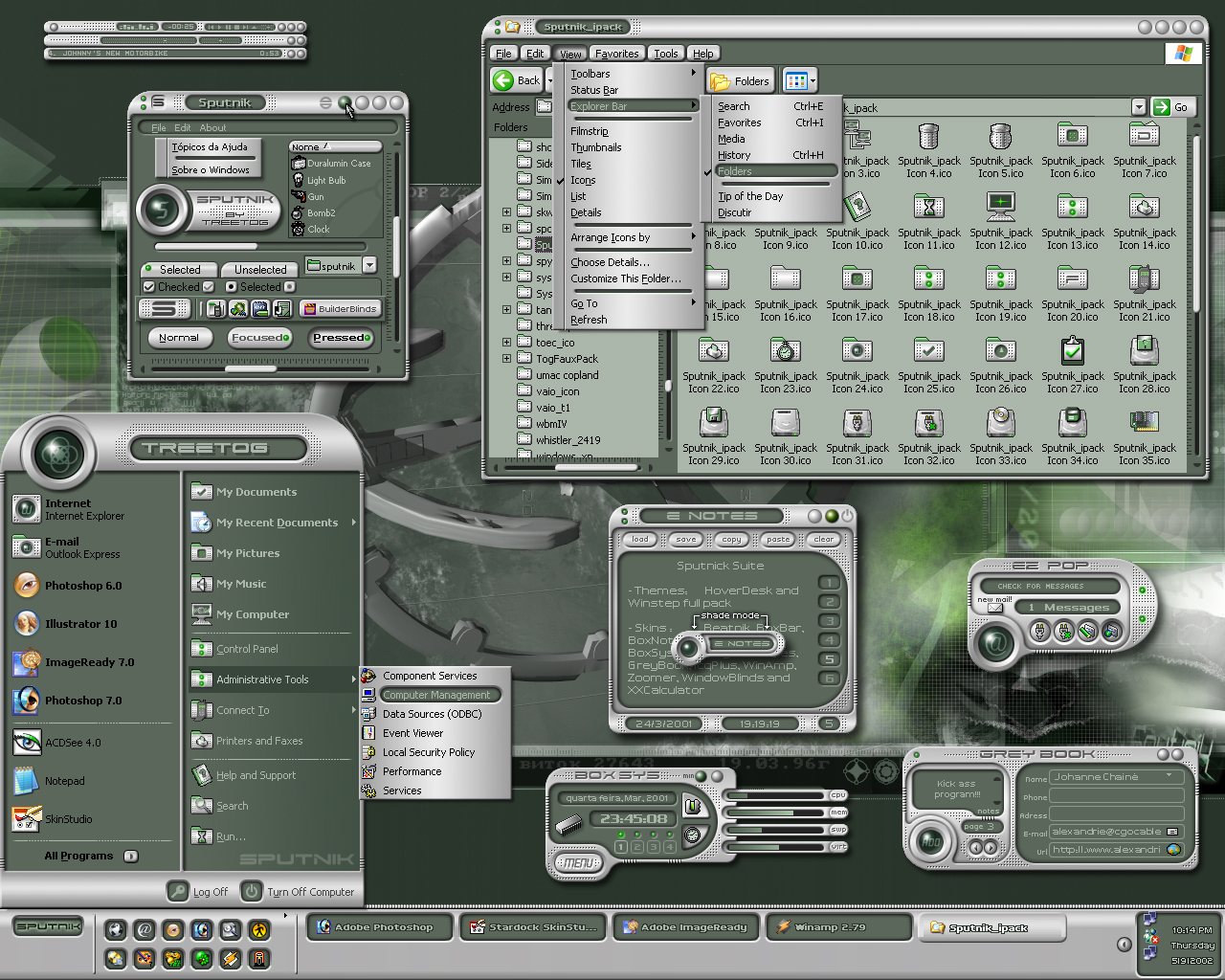Choose Thumbnails from the View menu
Image resolution: width=1225 pixels, height=980 pixels.
click(596, 147)
